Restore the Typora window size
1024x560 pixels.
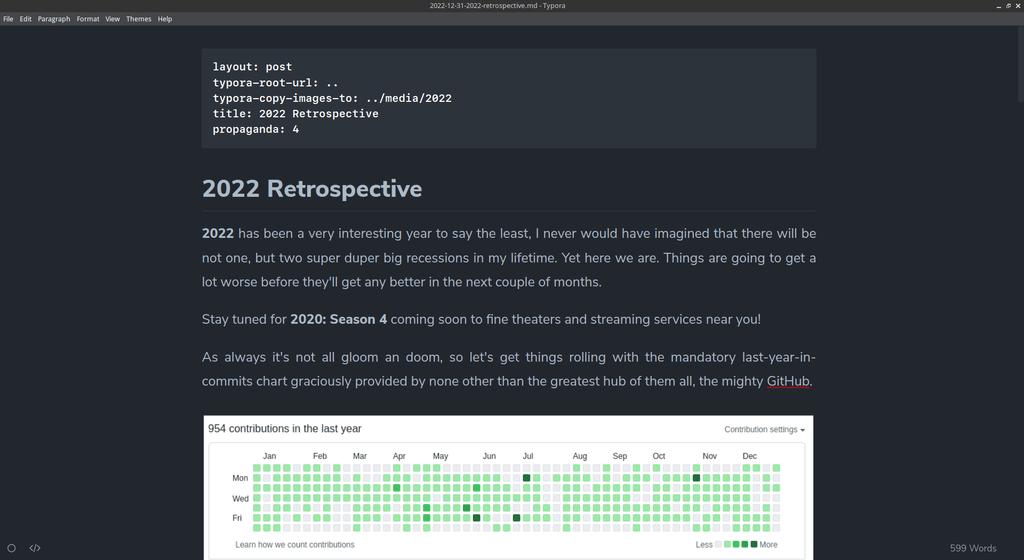pos(1008,6)
